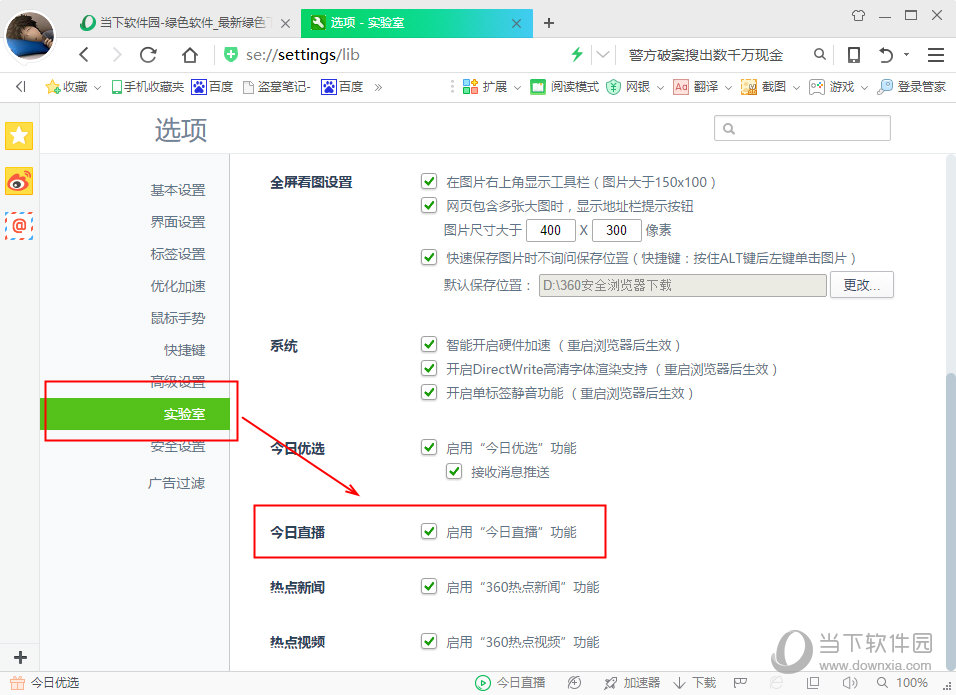
Task: Open the 收藏 favorites dropdown
Action: point(68,87)
